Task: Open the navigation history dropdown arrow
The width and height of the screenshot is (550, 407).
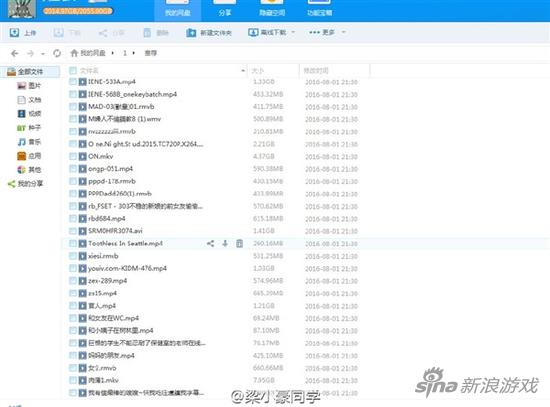Action: click(43, 54)
